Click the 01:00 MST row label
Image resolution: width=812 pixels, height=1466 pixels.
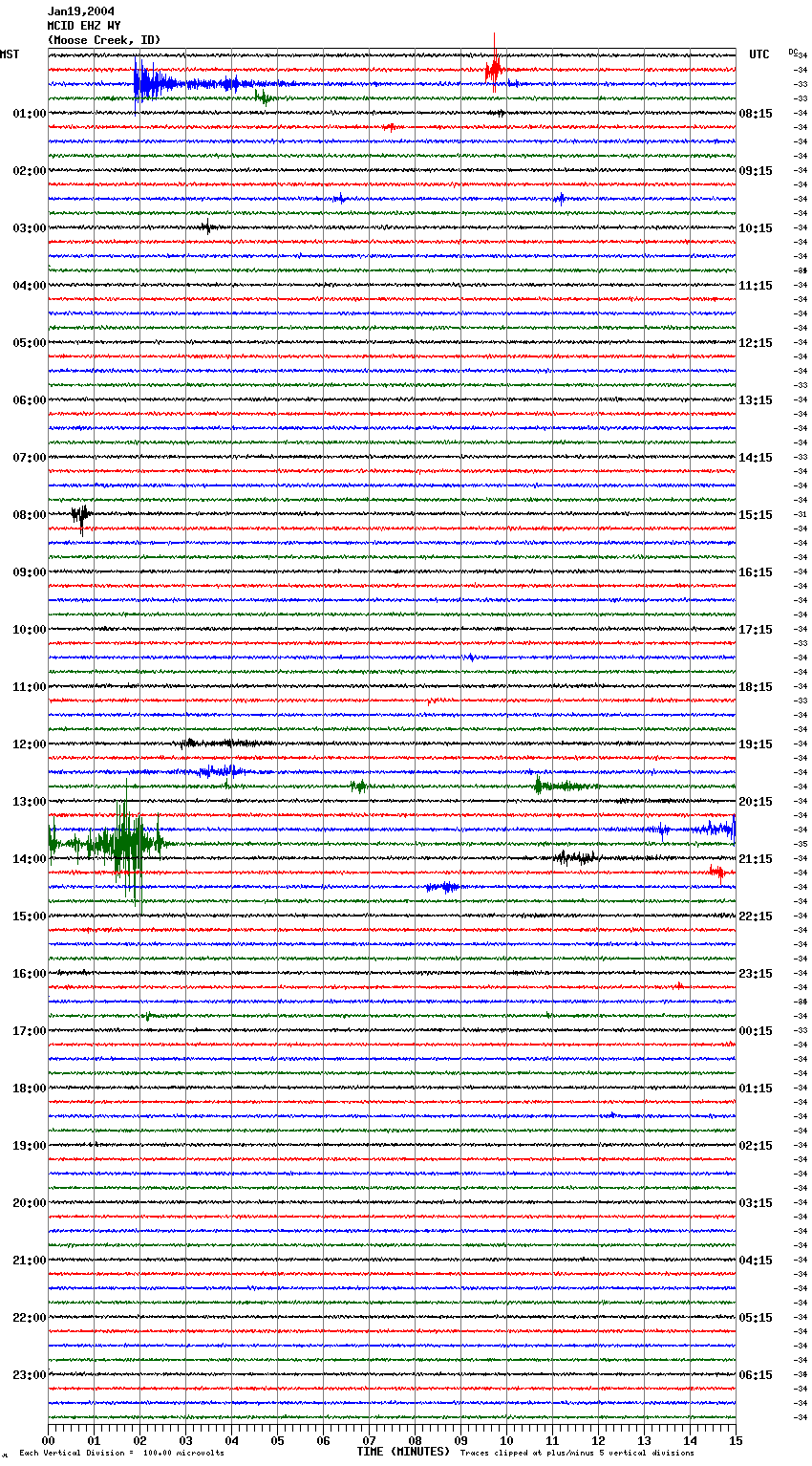(x=30, y=114)
